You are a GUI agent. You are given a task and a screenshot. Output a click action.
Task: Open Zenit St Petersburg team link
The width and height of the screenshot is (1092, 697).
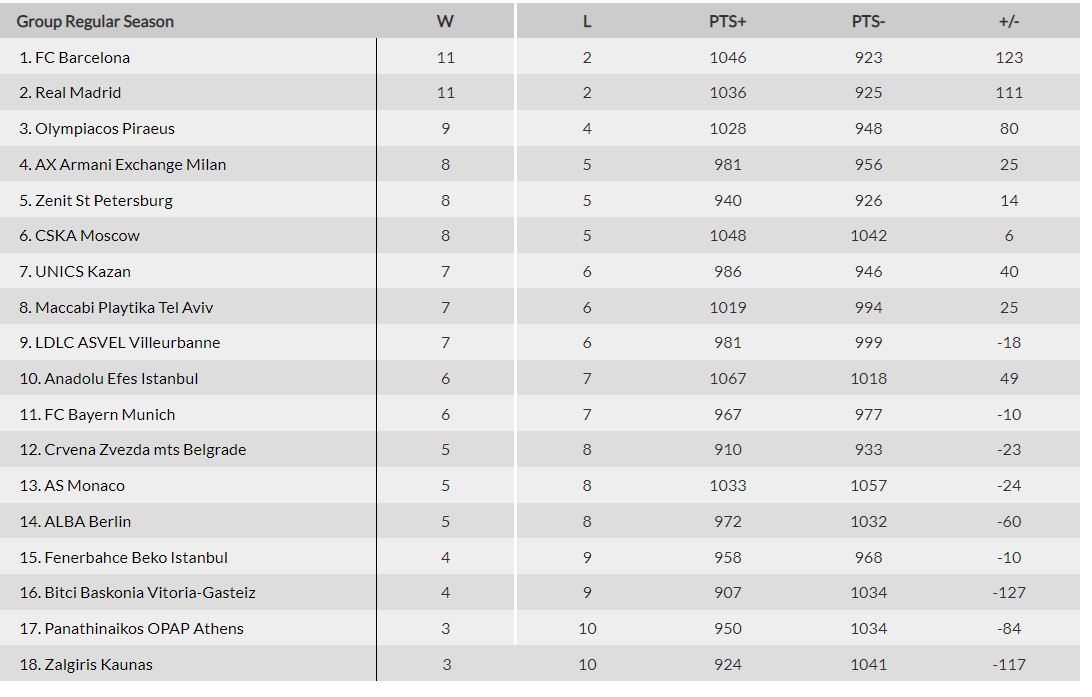(x=104, y=201)
